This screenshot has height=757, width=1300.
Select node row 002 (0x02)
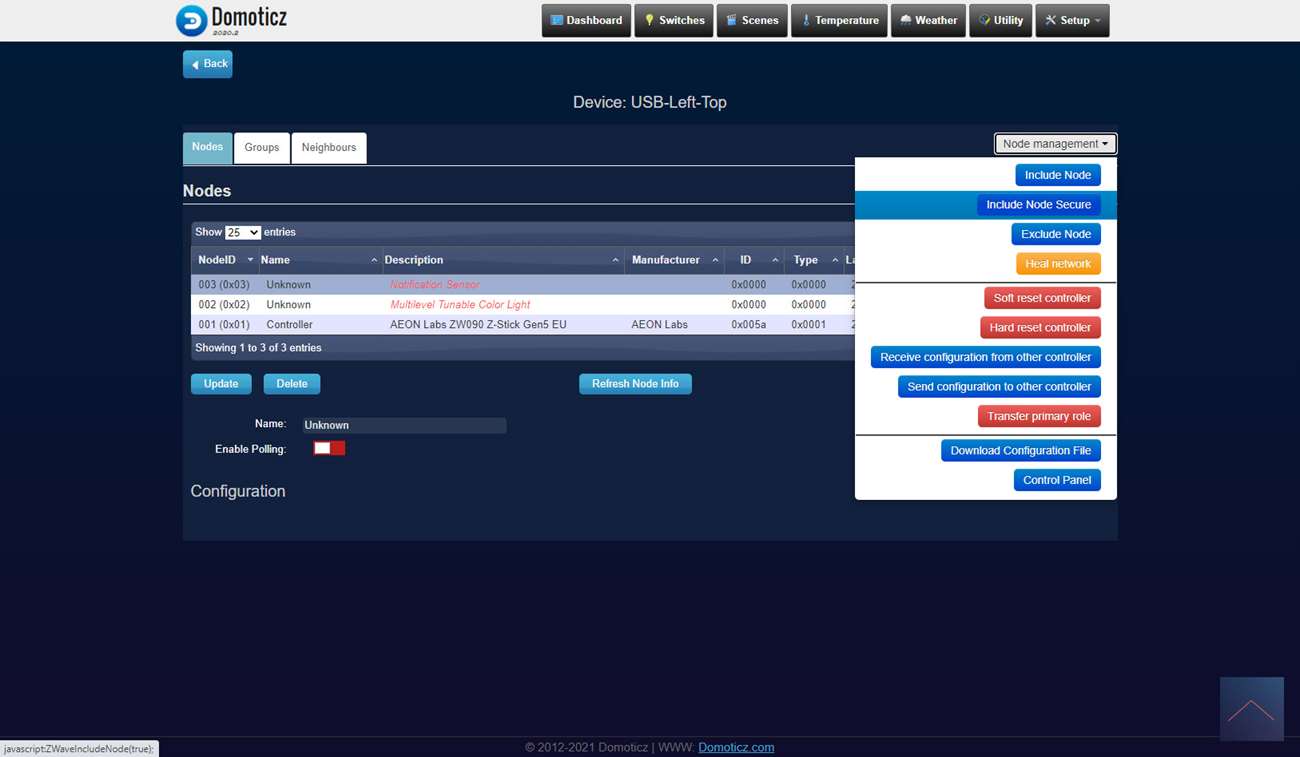(x=523, y=305)
